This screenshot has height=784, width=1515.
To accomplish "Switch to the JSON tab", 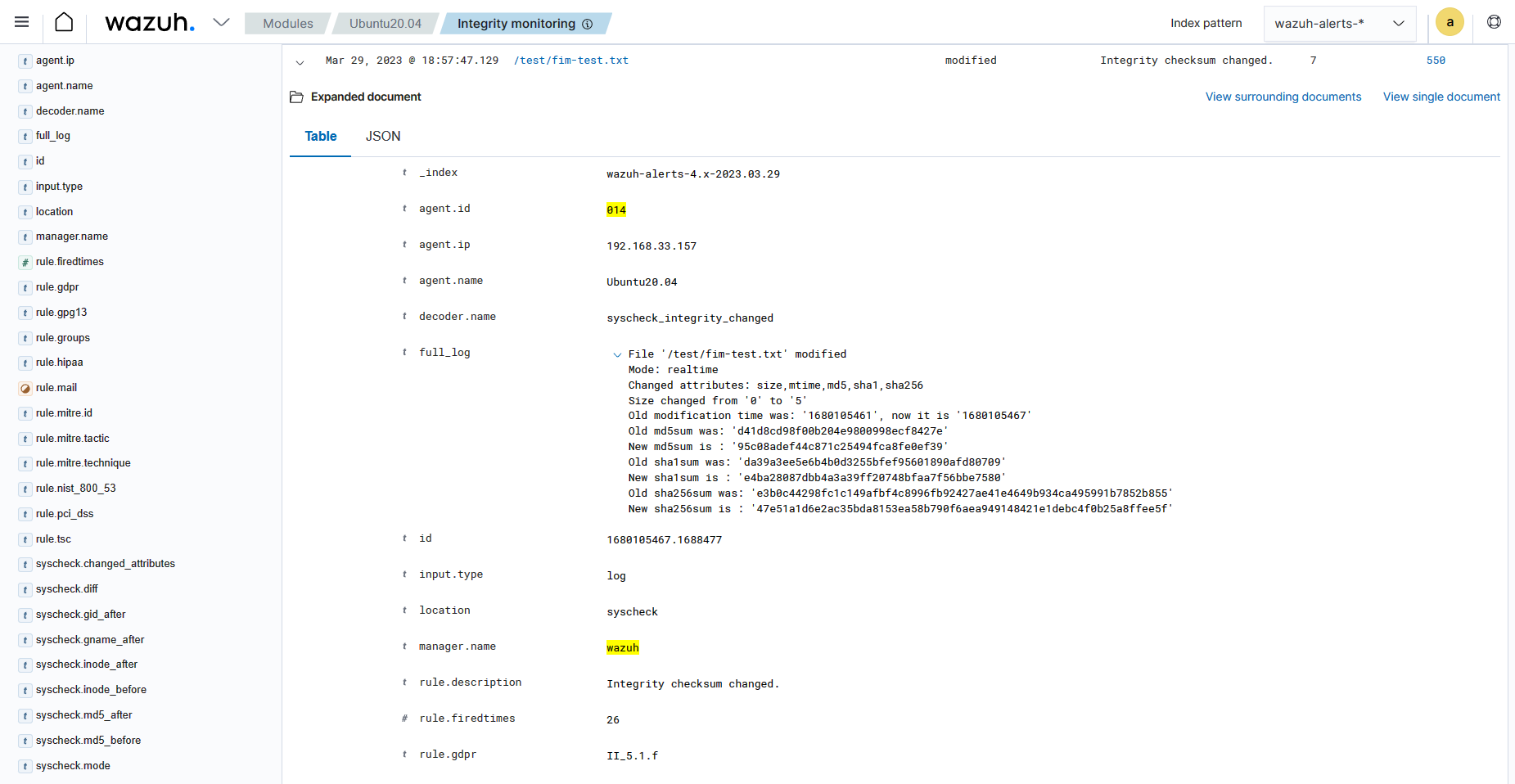I will coord(383,137).
